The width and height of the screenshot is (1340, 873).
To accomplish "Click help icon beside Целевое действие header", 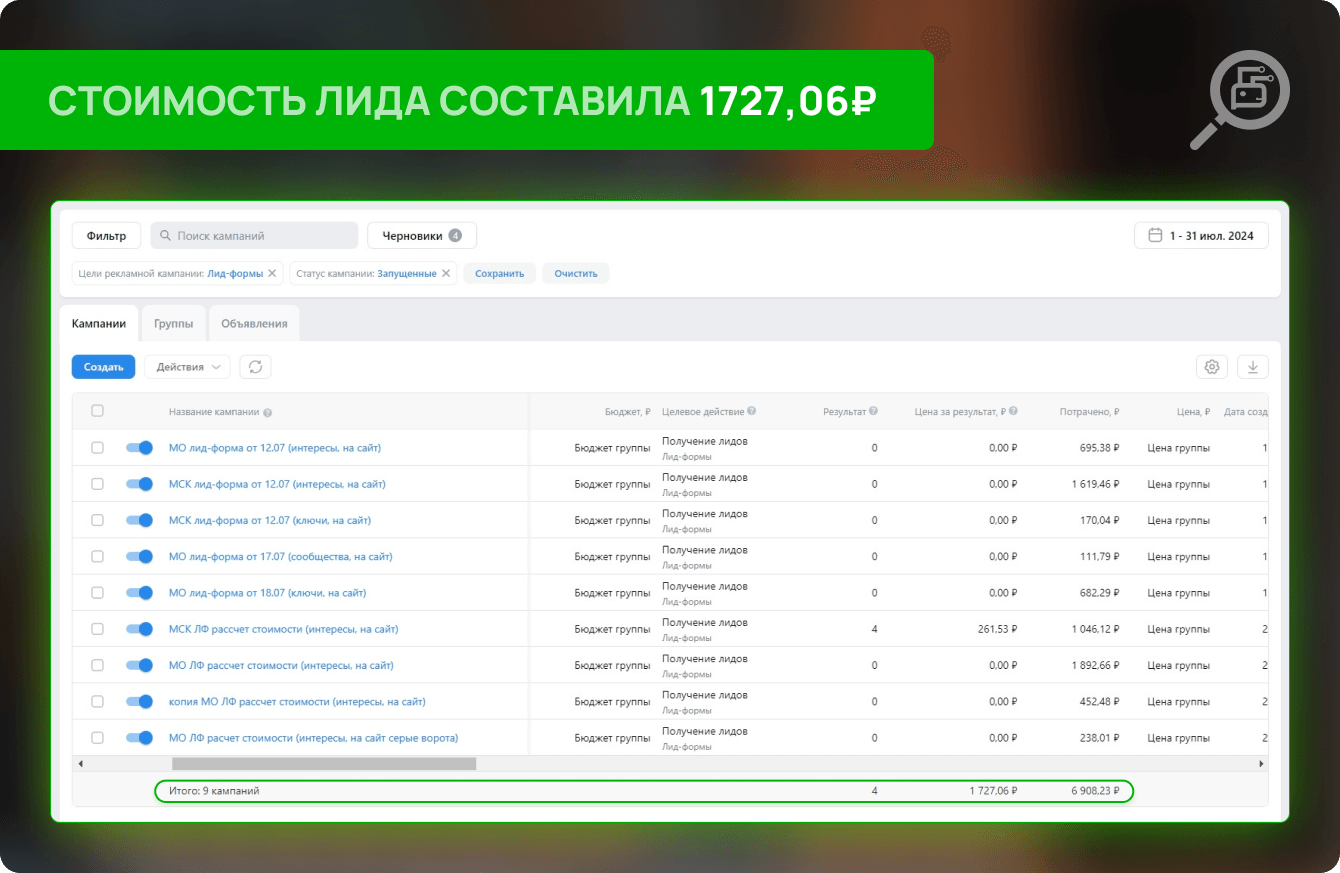I will coord(751,411).
